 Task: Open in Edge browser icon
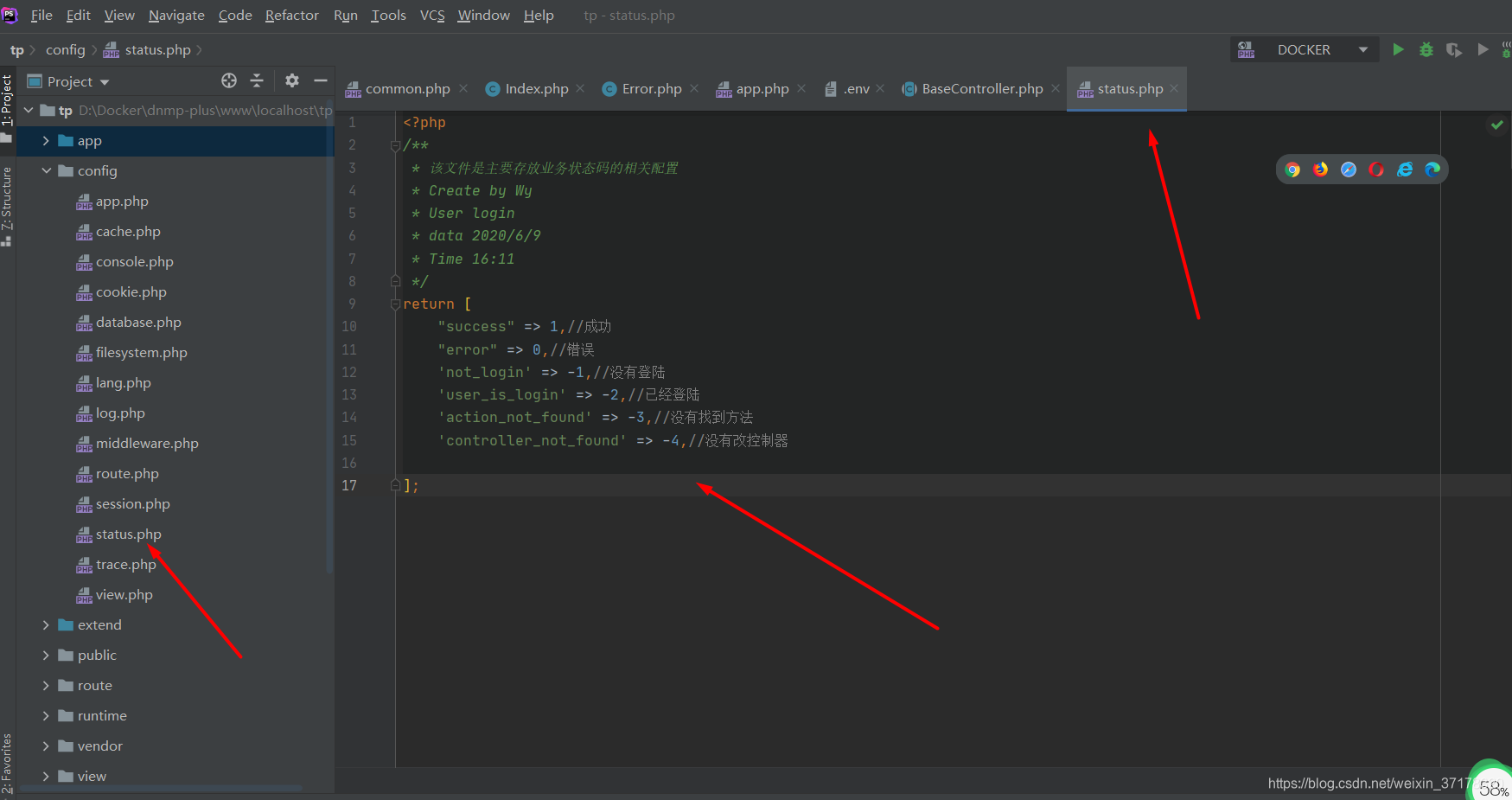(x=1432, y=170)
